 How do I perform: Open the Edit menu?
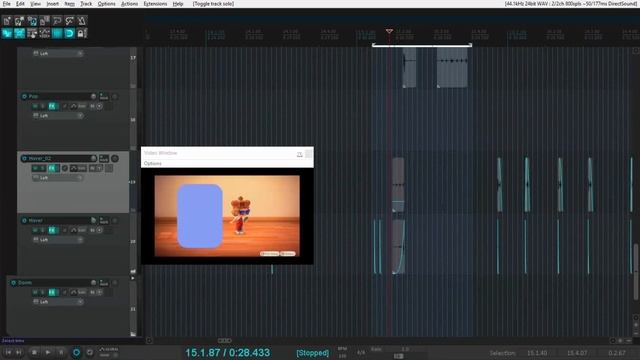point(20,4)
